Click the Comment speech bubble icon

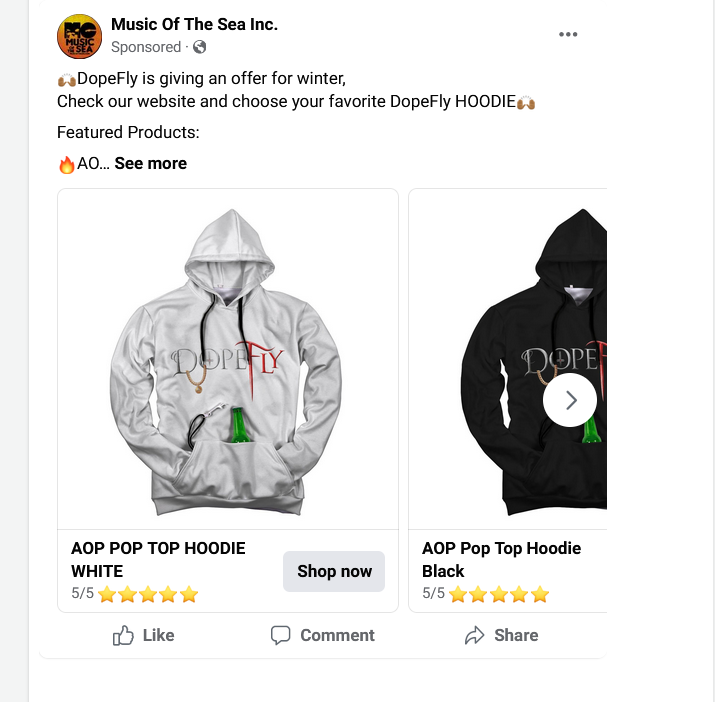(x=281, y=635)
